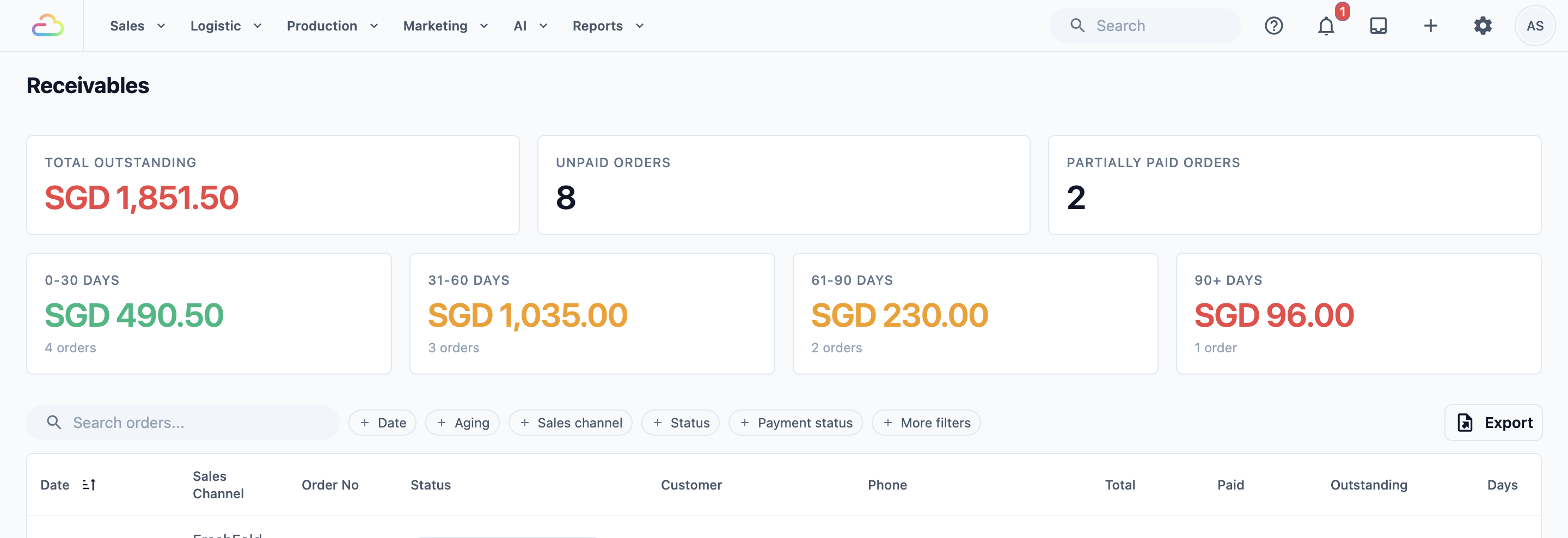Viewport: 1568px width, 538px height.
Task: Expand the Production menu
Action: point(332,26)
